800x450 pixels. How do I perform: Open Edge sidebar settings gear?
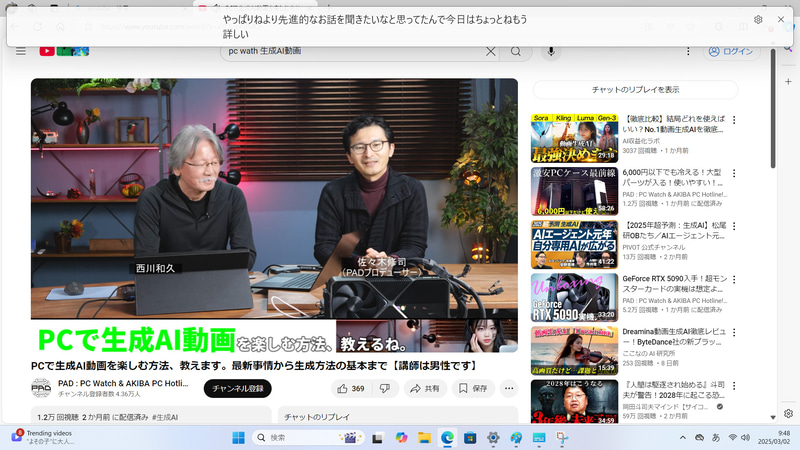coord(788,414)
